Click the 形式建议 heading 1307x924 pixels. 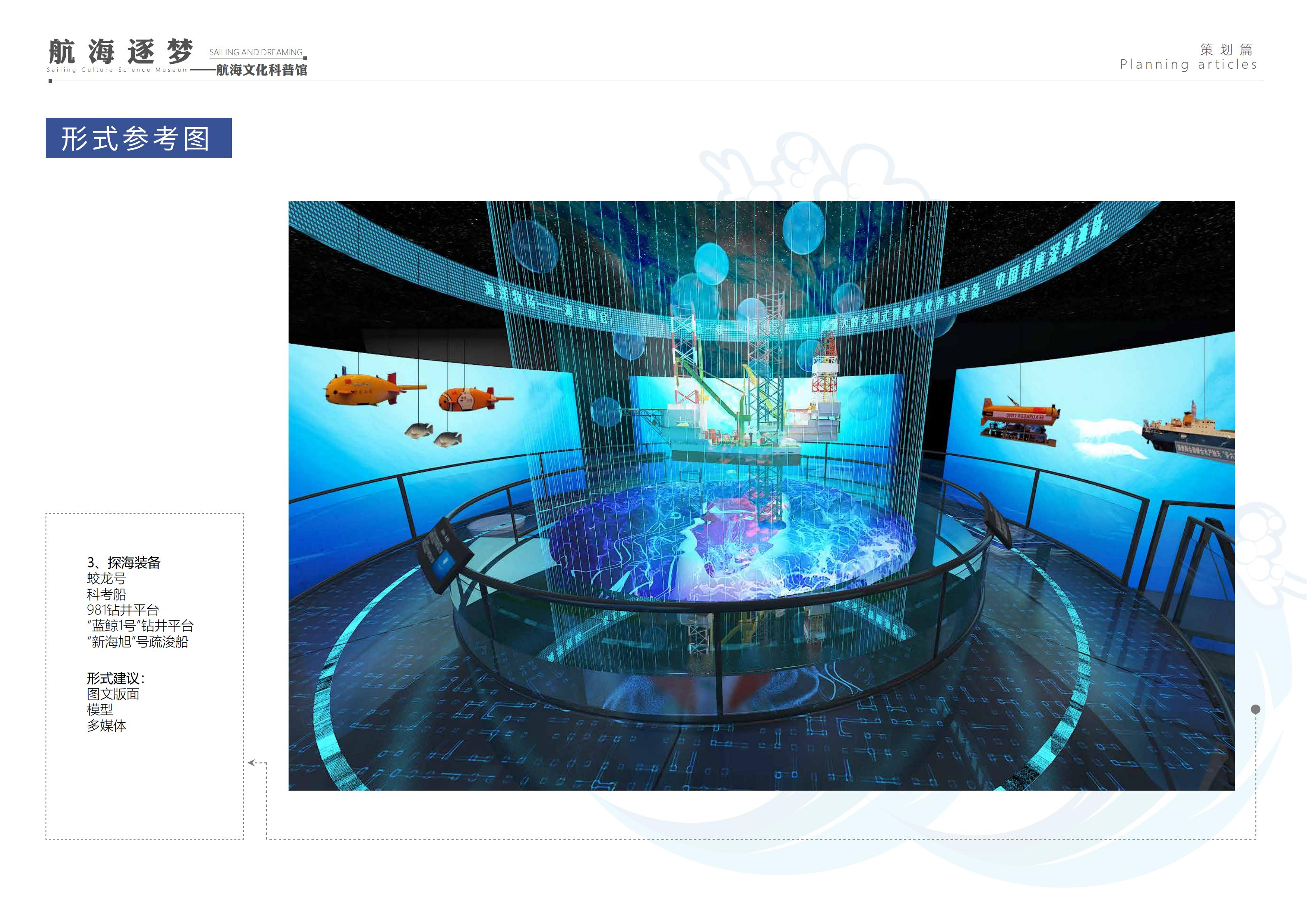(116, 679)
